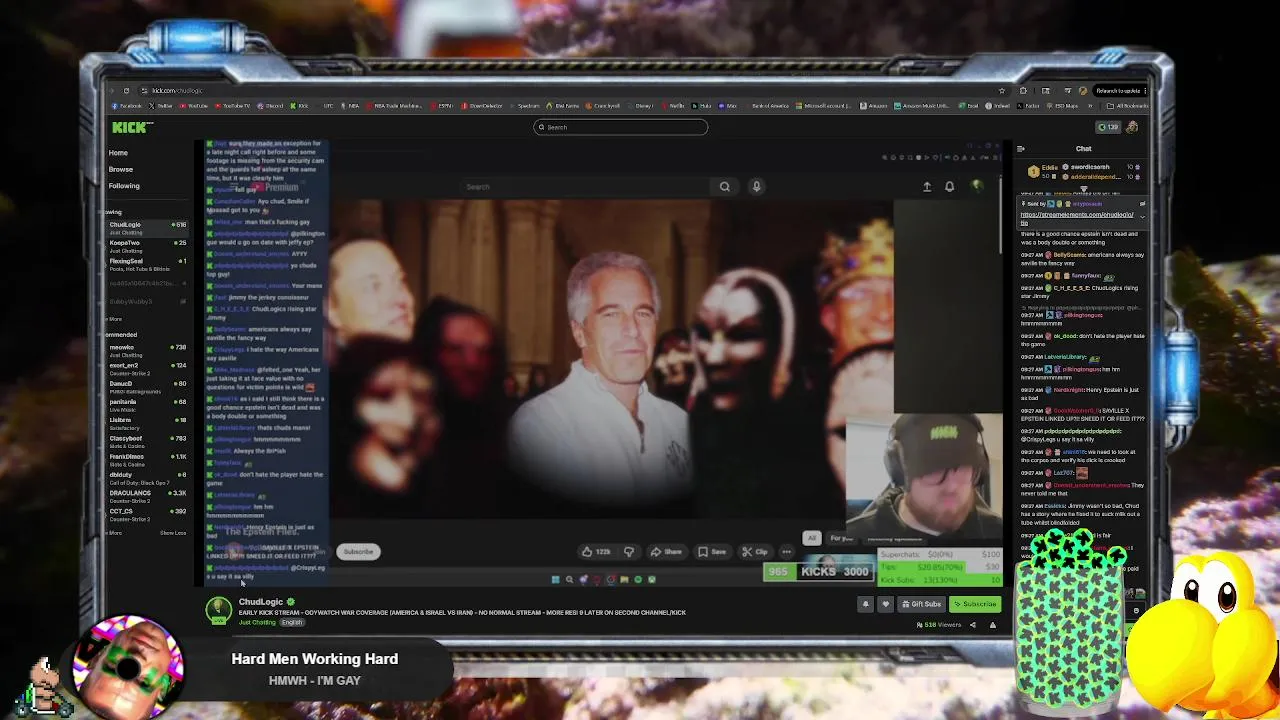Open the streamelements tip link in chat

click(x=1077, y=217)
